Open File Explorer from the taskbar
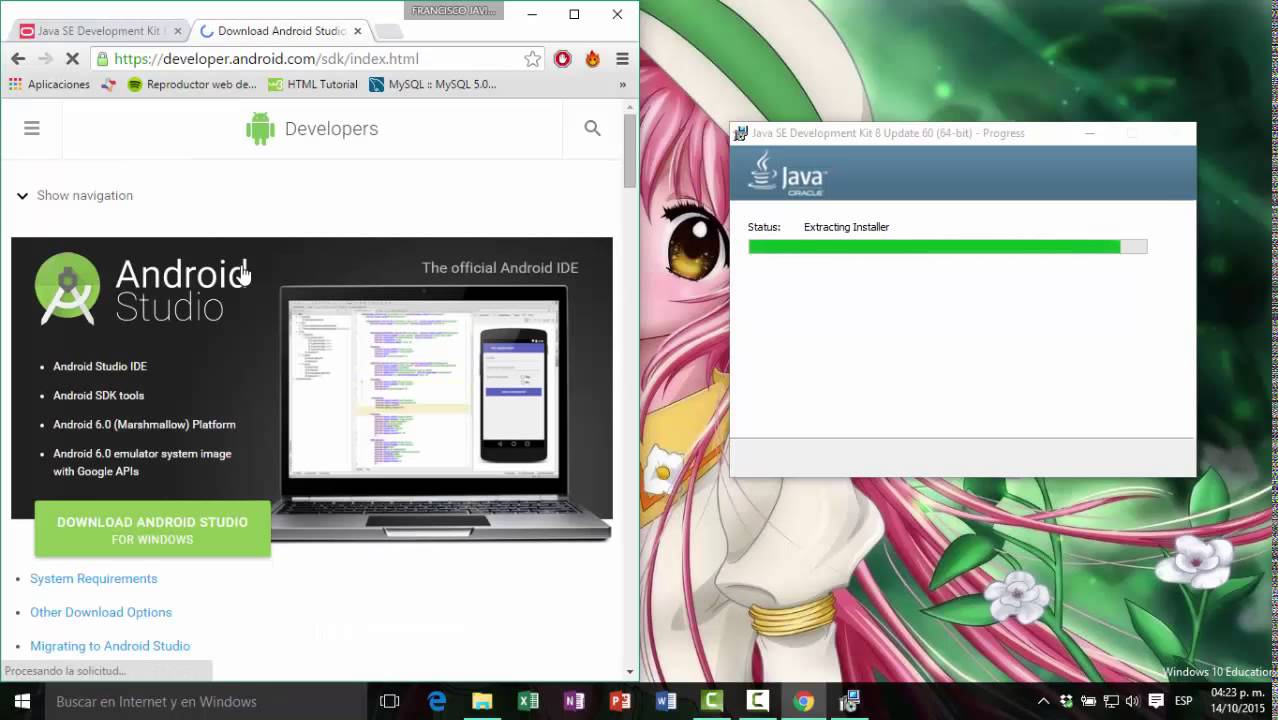1278x720 pixels. coord(482,701)
